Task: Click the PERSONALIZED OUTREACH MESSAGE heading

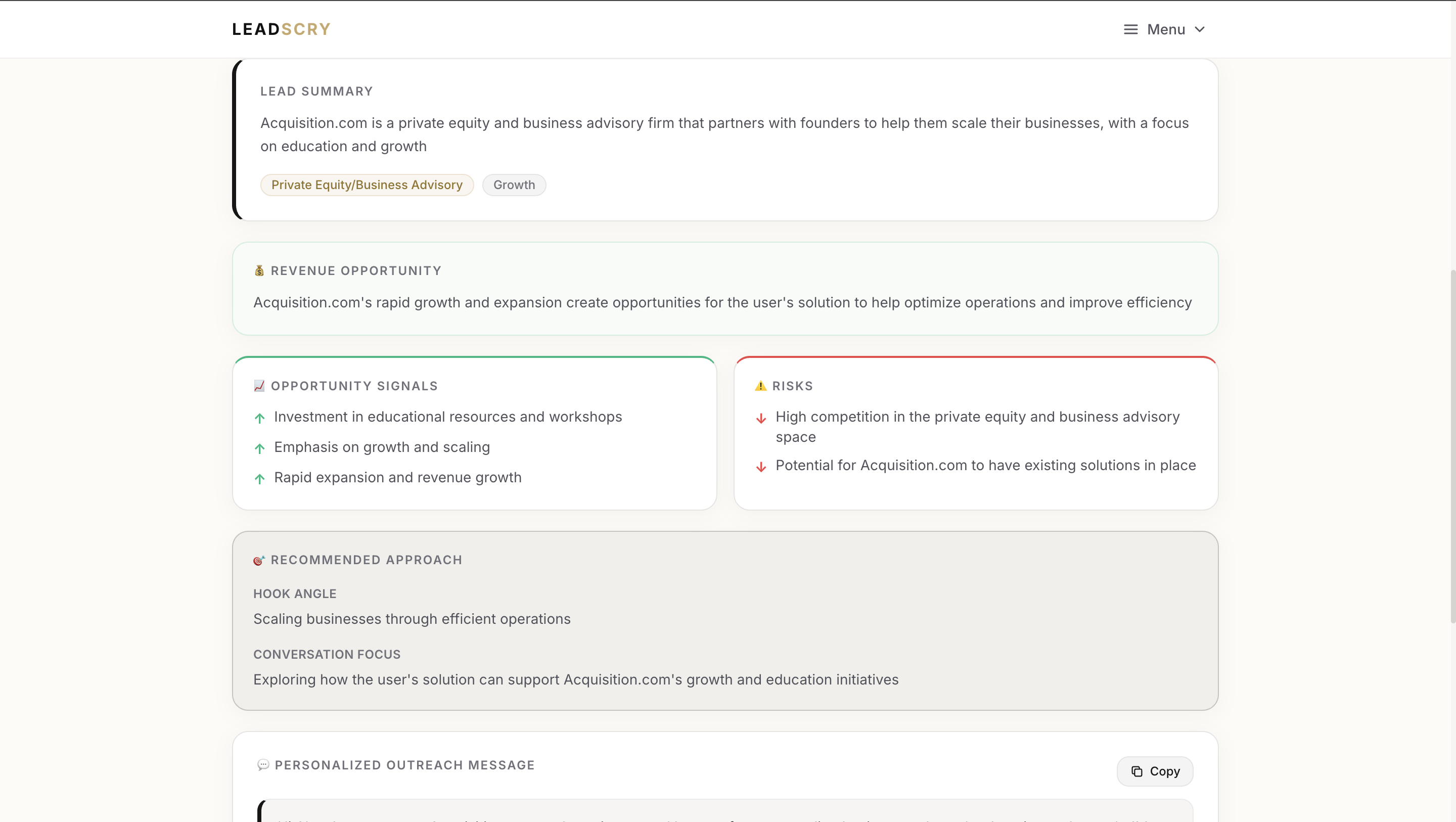Action: pos(404,765)
